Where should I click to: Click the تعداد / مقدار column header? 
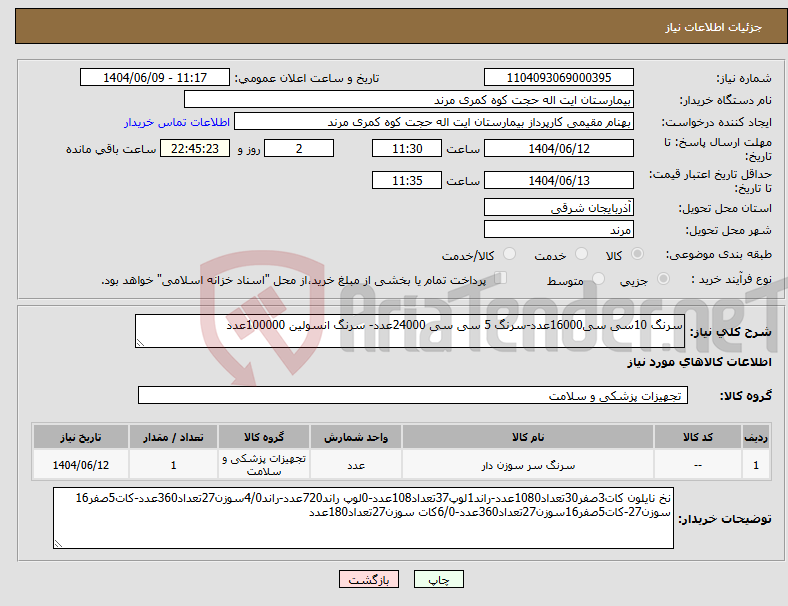click(x=173, y=437)
